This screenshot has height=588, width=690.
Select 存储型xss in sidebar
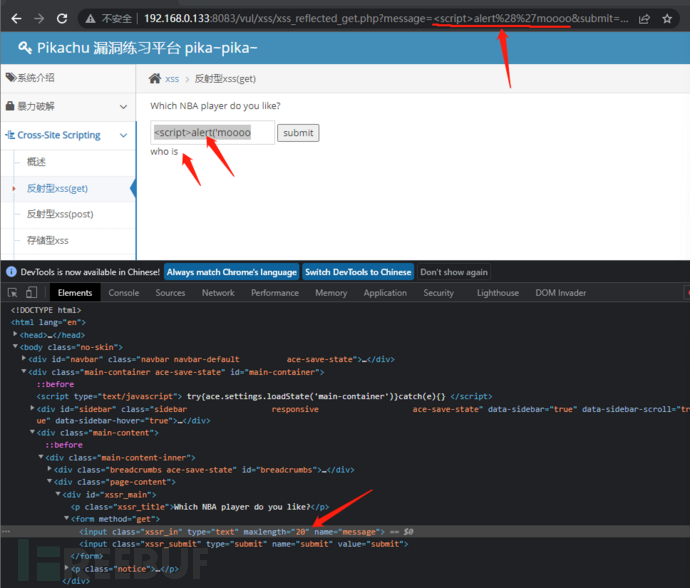pos(48,240)
